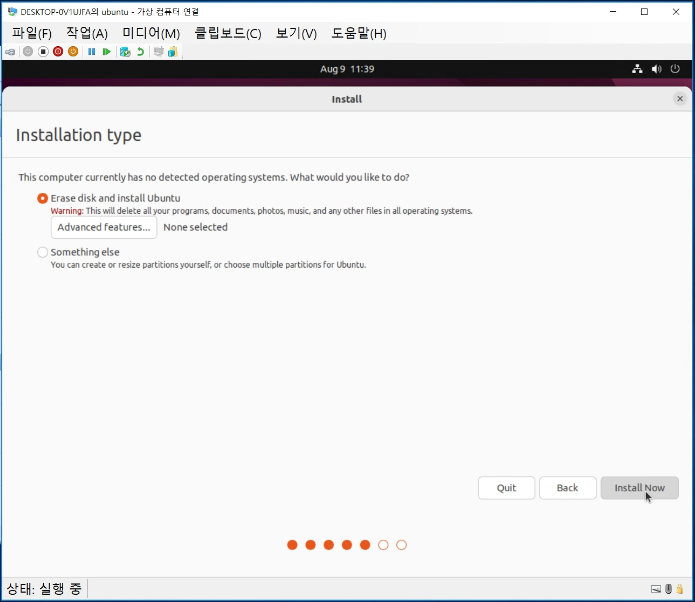Click the last blue-yellow toolbar icon
This screenshot has width=695, height=602.
pyautogui.click(x=173, y=52)
